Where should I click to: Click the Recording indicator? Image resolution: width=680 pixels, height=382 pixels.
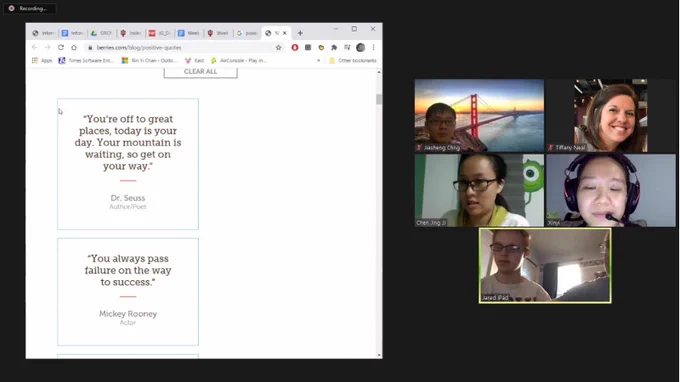pyautogui.click(x=29, y=8)
